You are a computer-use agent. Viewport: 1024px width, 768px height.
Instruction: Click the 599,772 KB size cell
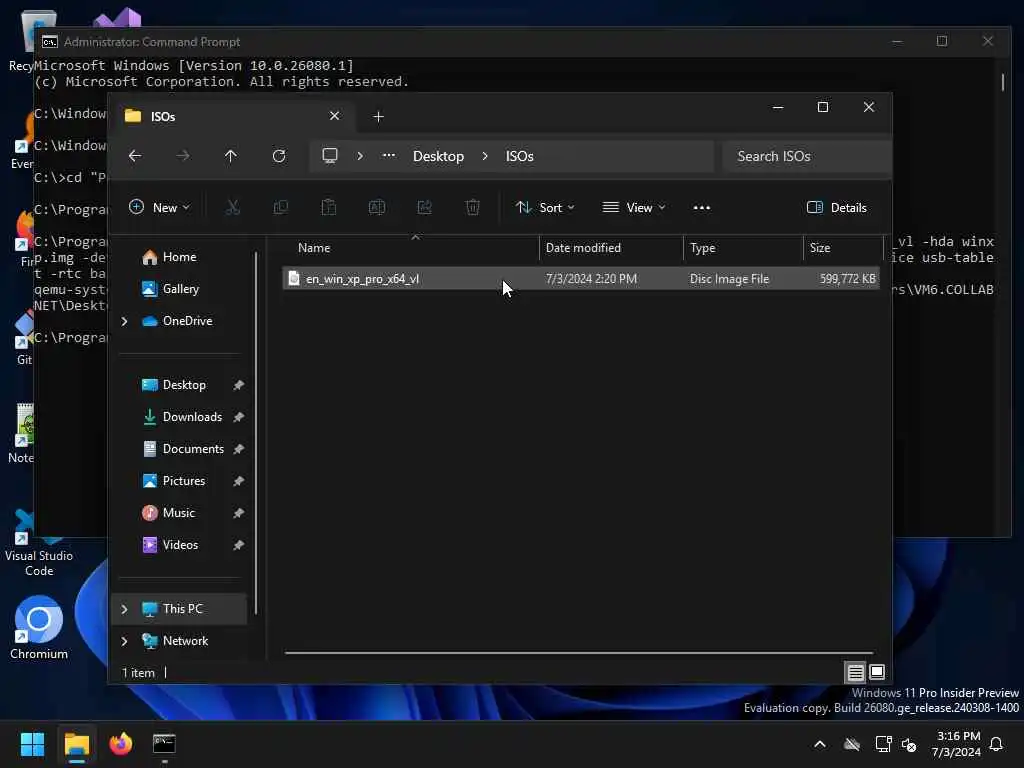click(848, 279)
